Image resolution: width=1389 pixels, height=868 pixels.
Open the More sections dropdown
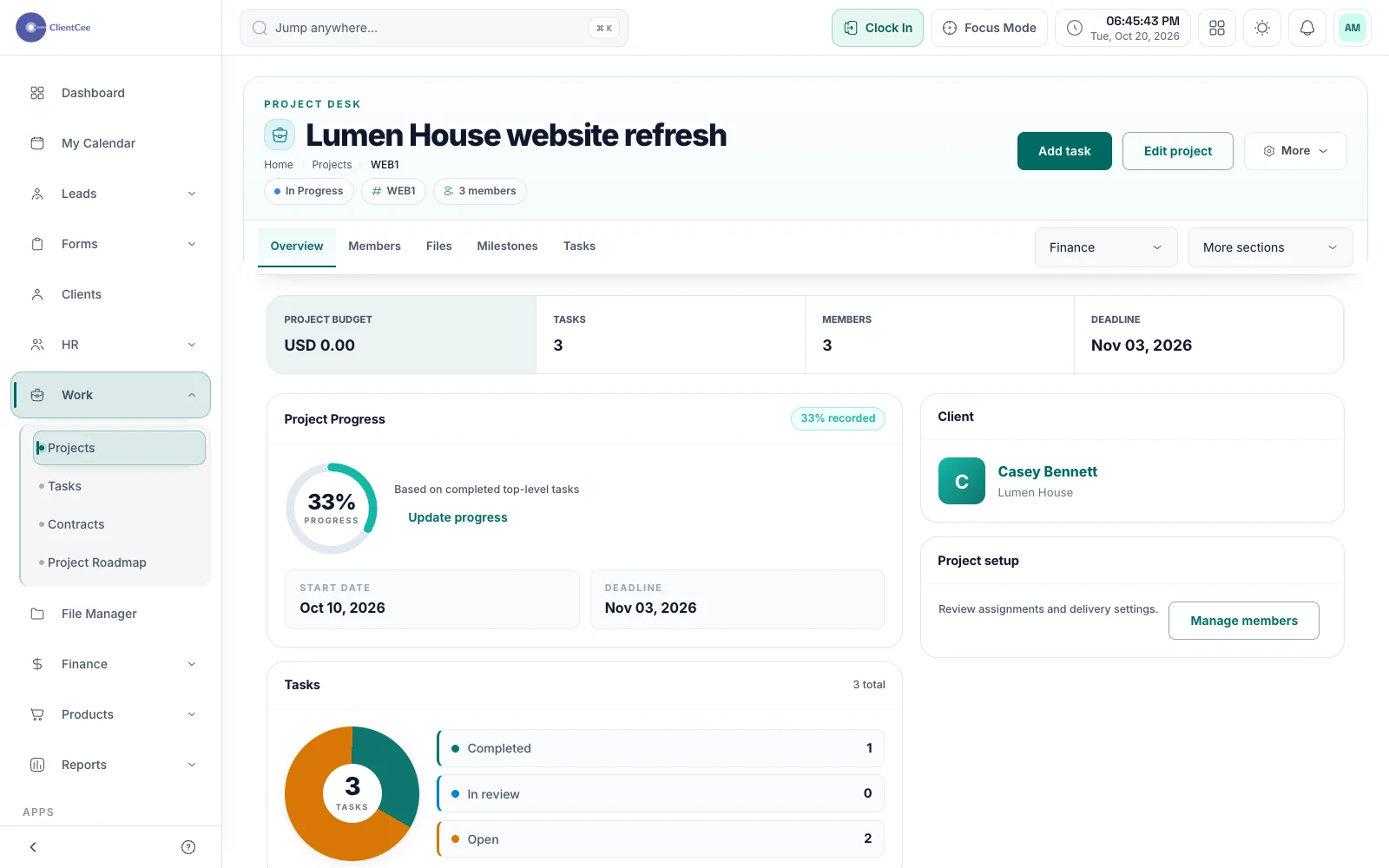[x=1270, y=247]
